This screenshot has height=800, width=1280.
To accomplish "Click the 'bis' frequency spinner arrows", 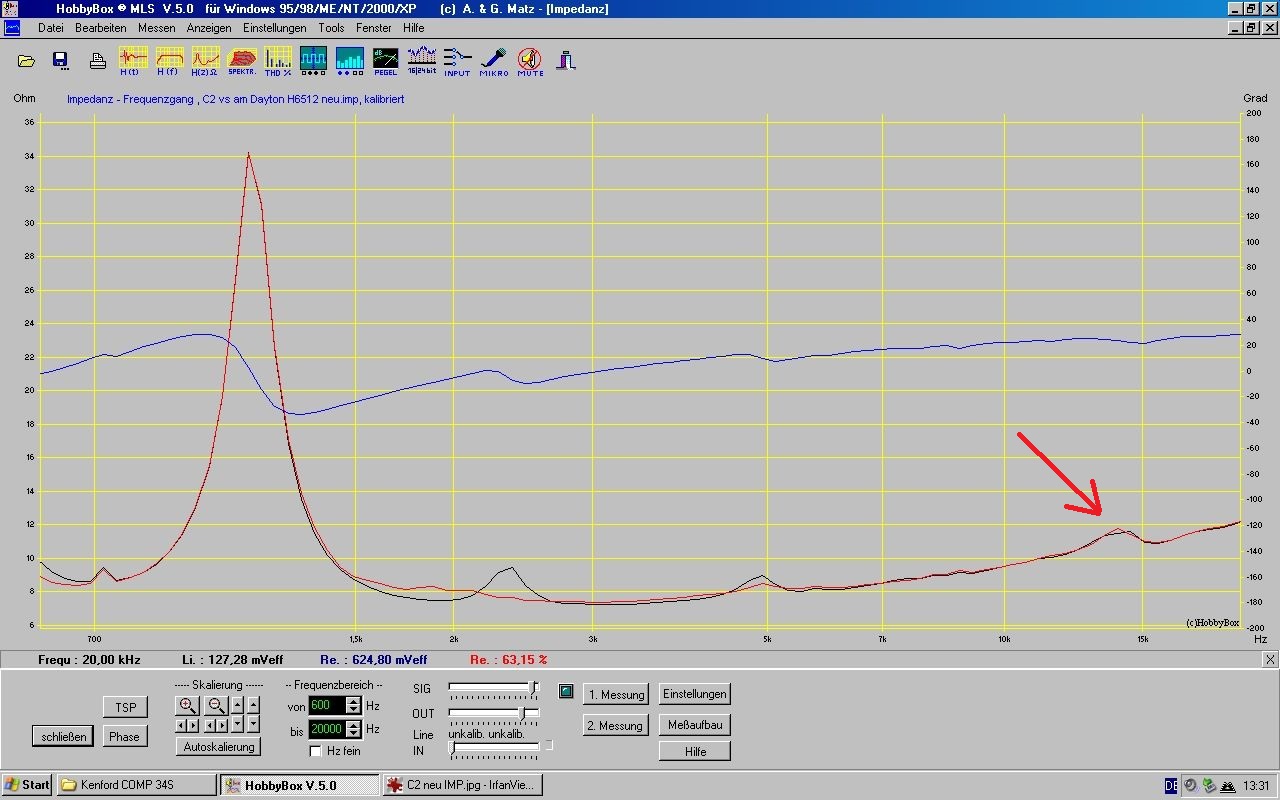I will 353,729.
